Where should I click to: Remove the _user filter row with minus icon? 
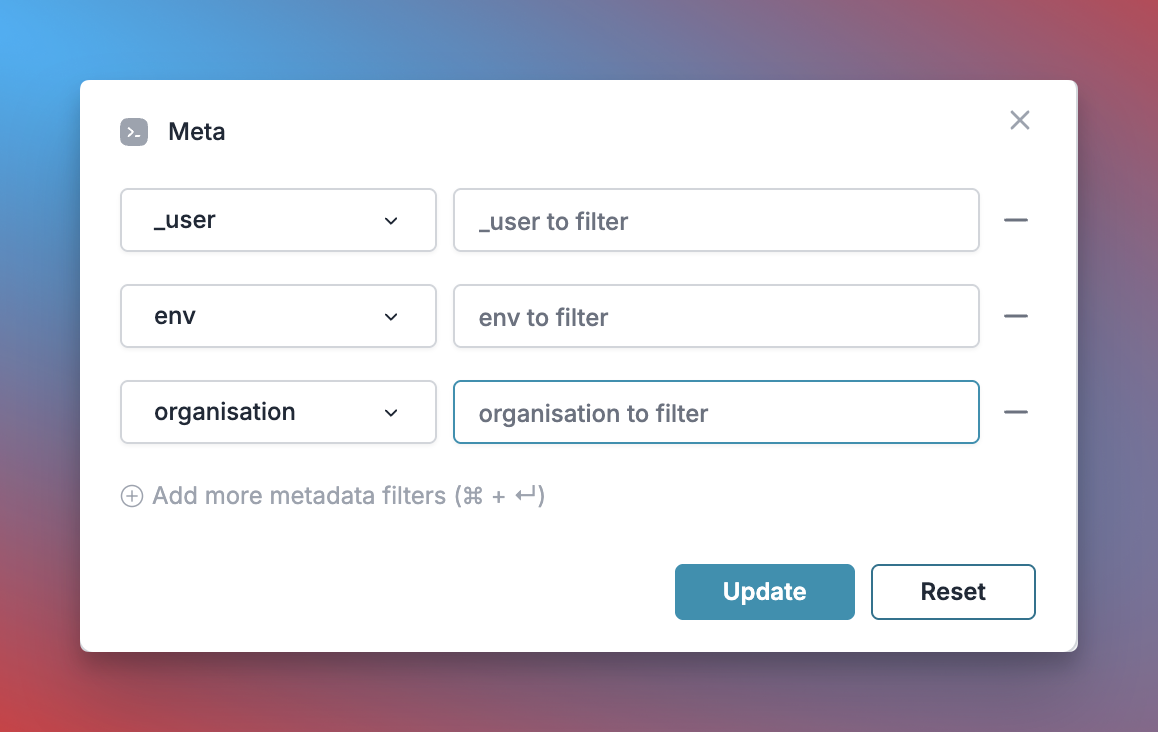click(x=1015, y=220)
